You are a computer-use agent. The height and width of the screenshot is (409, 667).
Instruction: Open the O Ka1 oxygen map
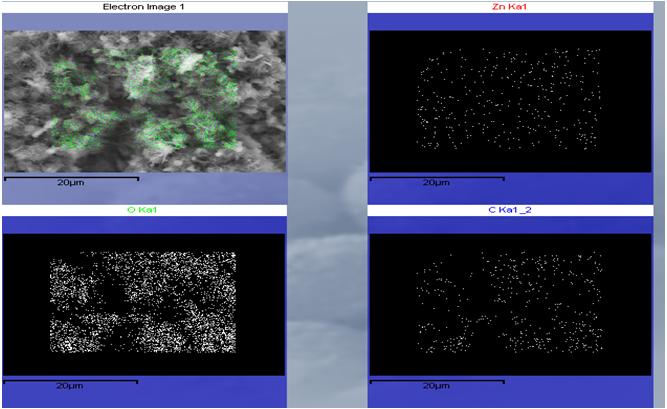[144, 304]
